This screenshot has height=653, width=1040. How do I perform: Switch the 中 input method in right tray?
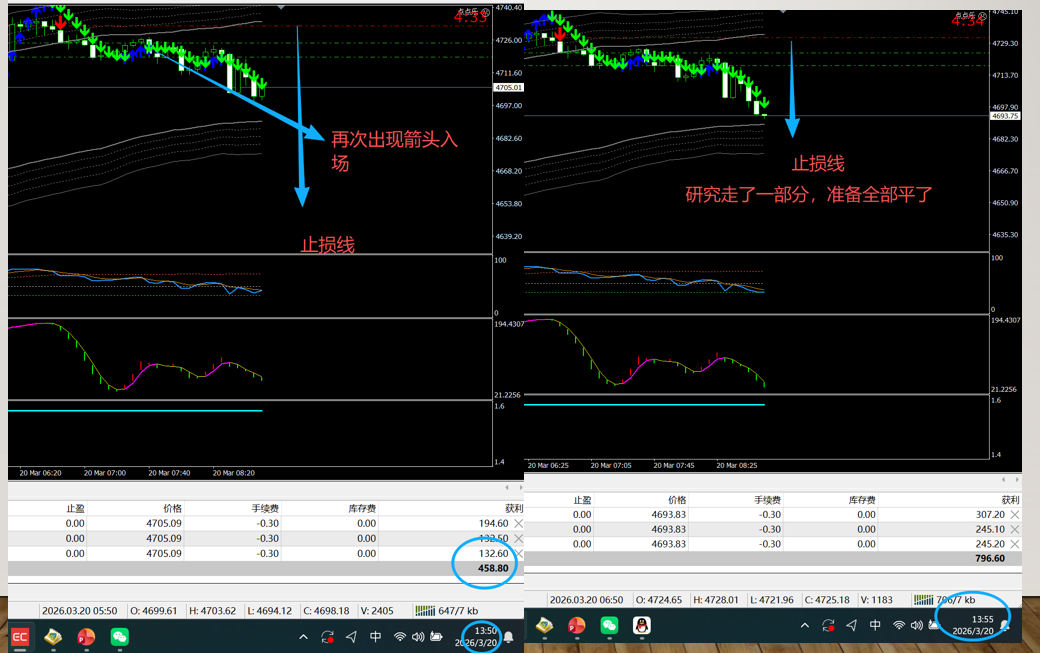tap(876, 624)
